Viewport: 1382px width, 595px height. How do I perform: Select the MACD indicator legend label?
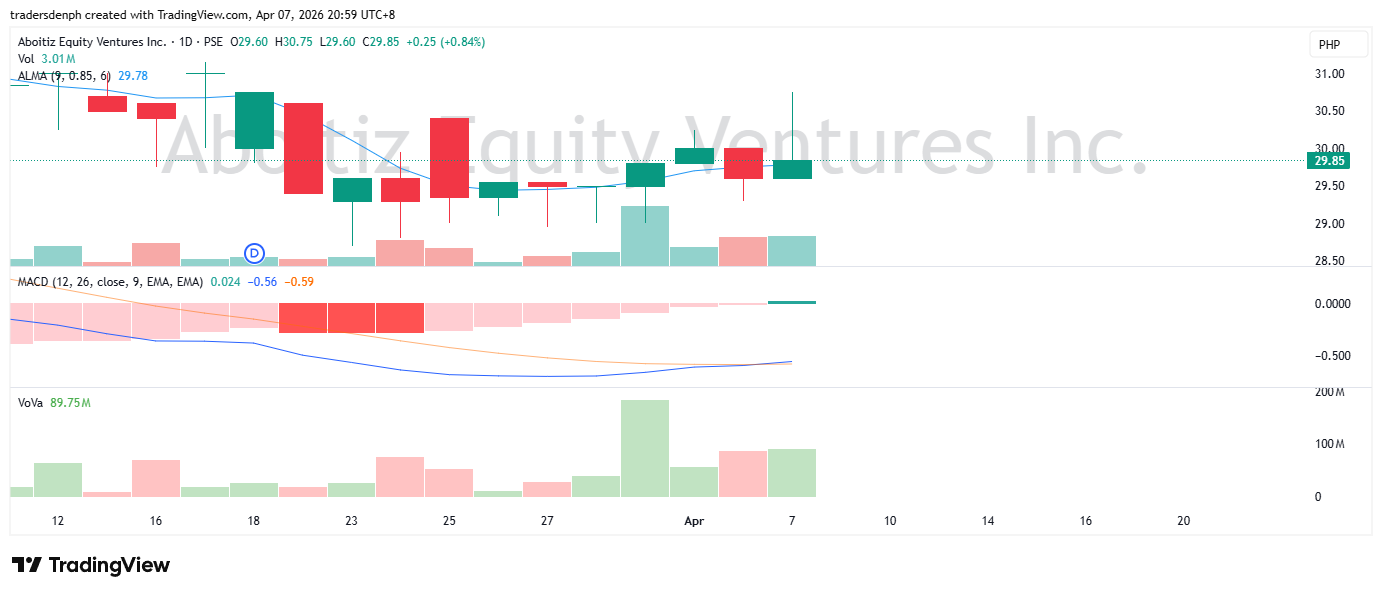pyautogui.click(x=111, y=282)
